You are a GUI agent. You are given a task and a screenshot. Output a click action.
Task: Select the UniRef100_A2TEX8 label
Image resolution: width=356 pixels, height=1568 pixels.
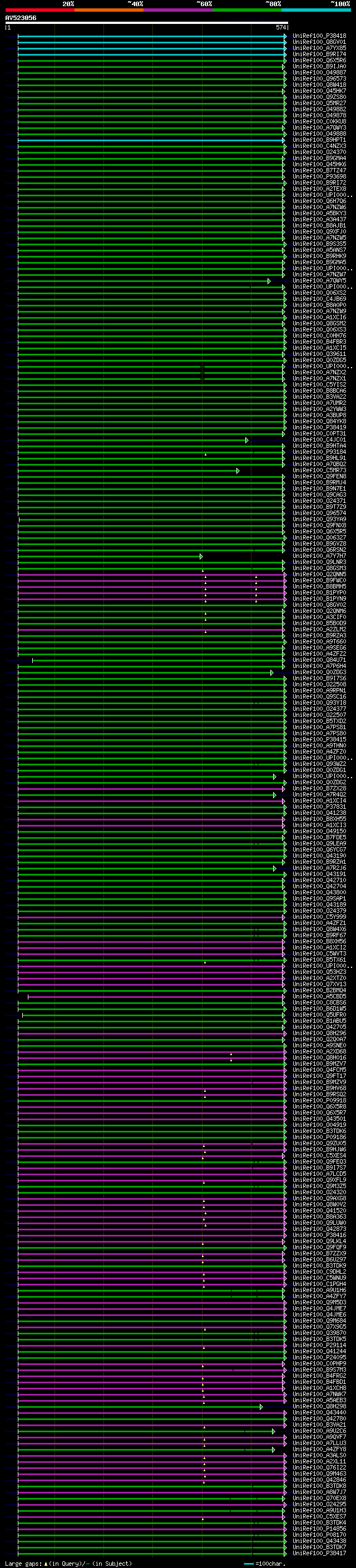(x=319, y=189)
